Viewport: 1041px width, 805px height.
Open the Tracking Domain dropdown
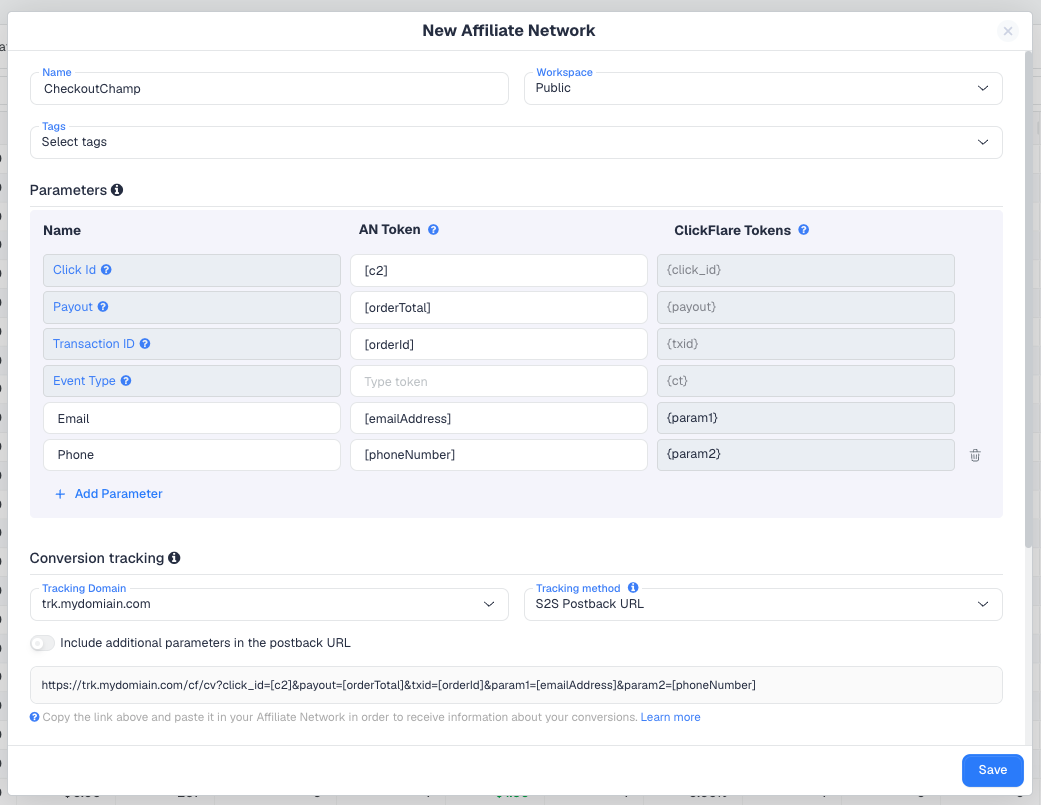[x=270, y=605]
